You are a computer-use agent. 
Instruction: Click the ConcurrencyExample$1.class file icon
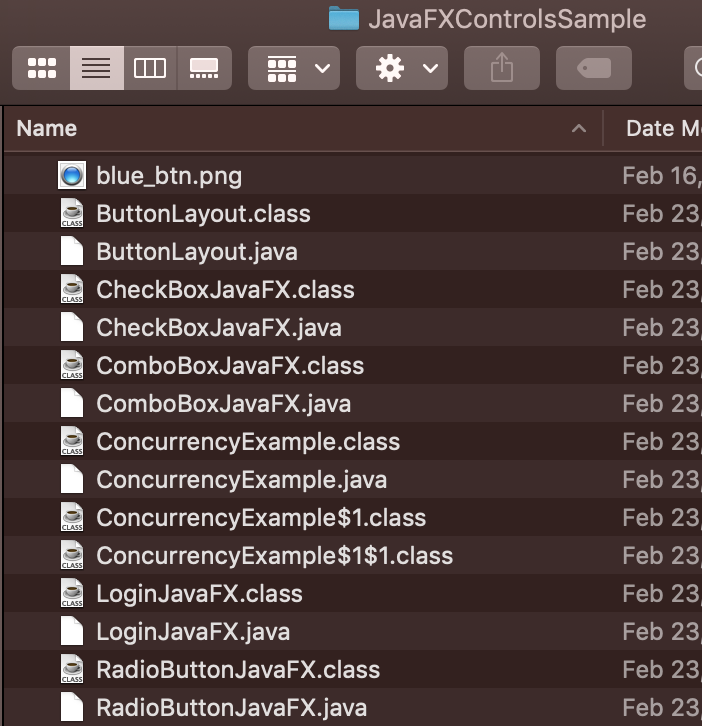pos(72,517)
